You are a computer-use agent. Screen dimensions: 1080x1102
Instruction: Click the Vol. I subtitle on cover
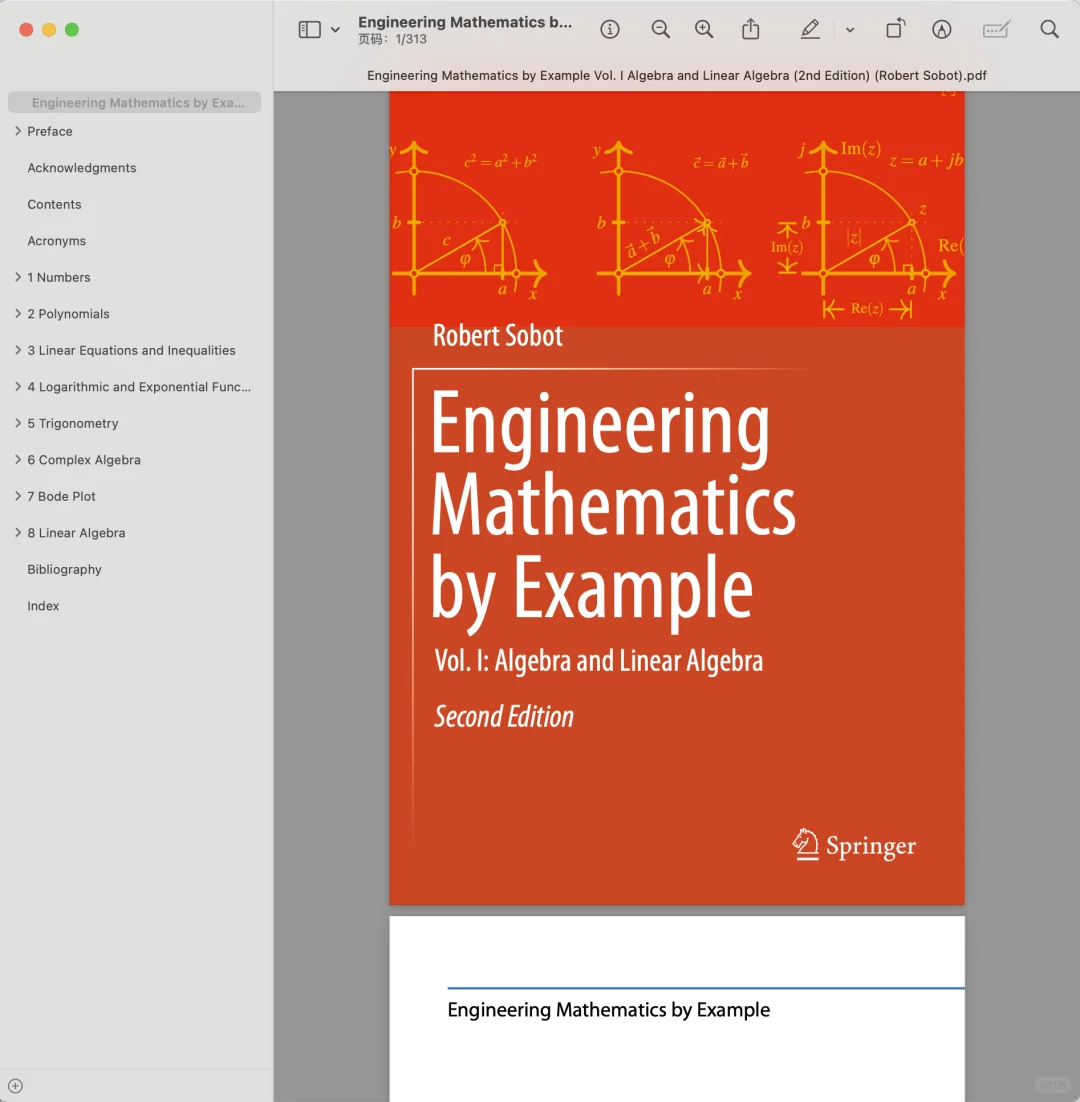click(x=599, y=661)
